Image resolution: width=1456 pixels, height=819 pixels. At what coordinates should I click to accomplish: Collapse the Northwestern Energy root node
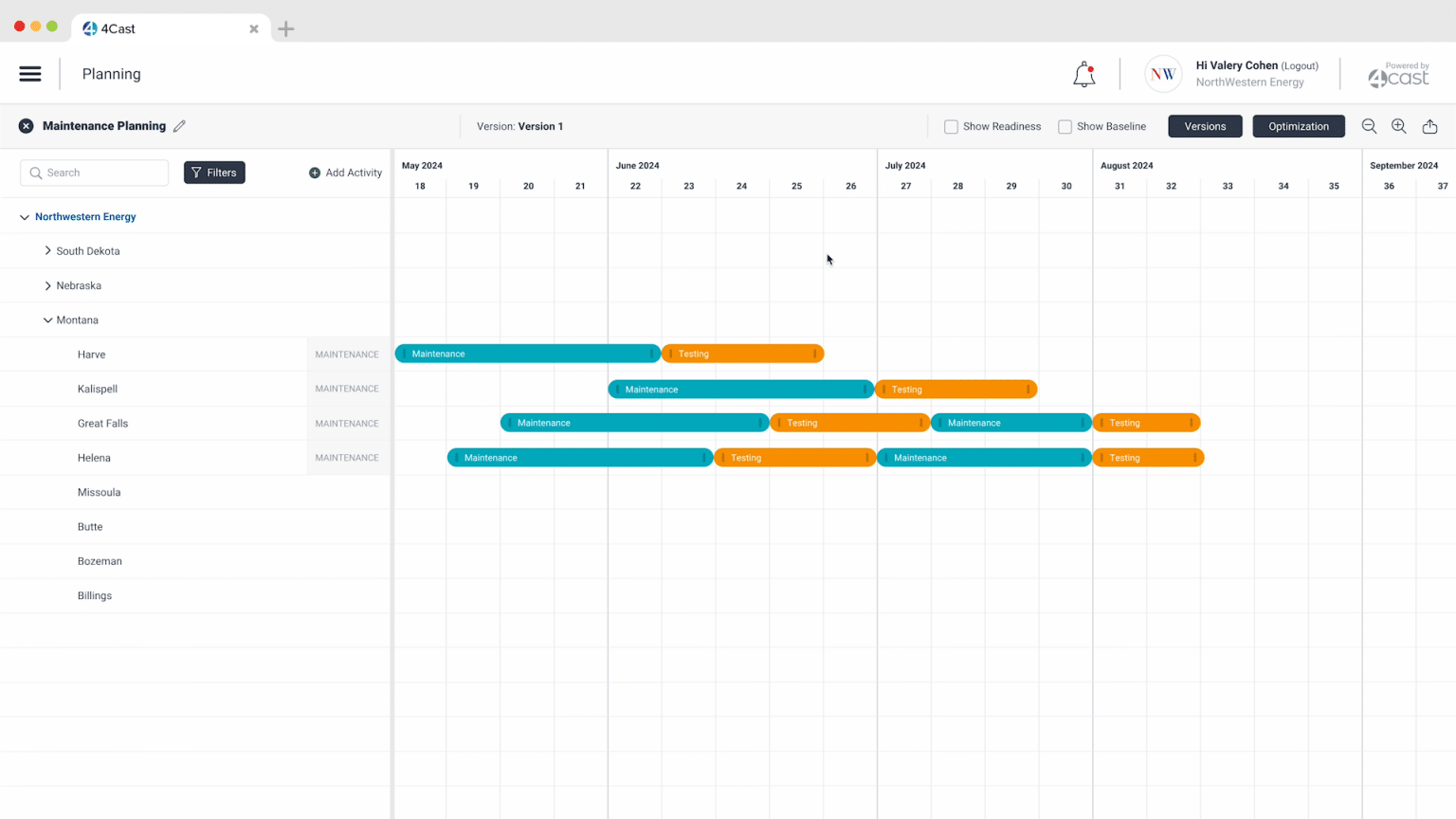click(25, 217)
